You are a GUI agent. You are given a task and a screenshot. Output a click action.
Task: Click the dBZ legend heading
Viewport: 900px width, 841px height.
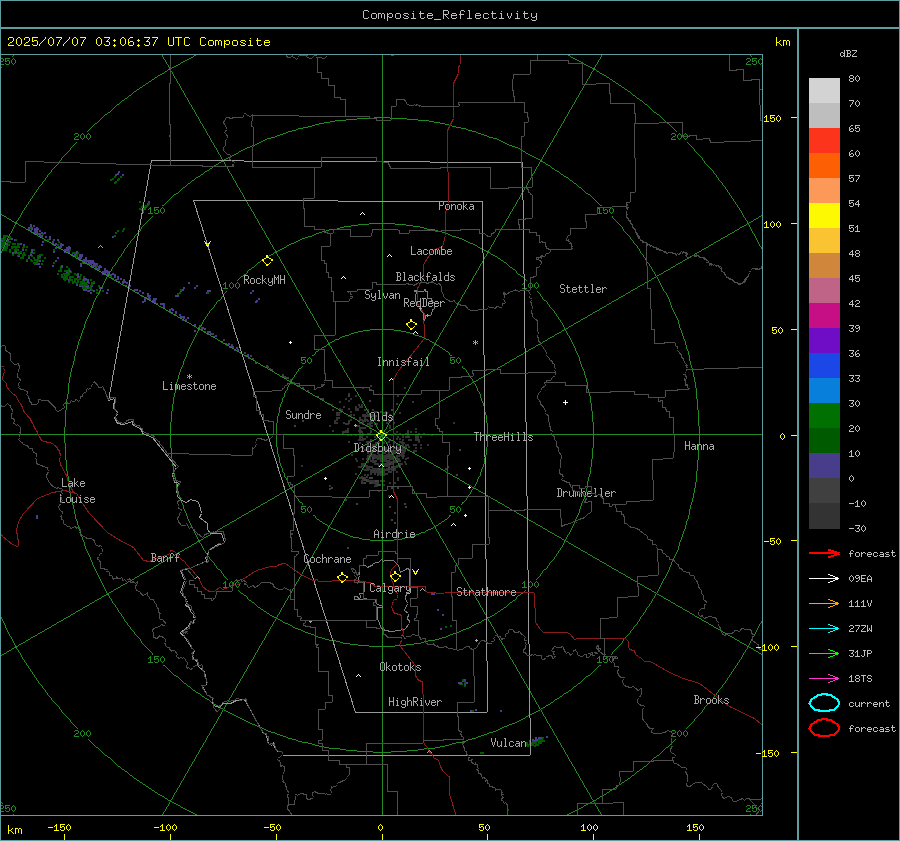tap(848, 54)
